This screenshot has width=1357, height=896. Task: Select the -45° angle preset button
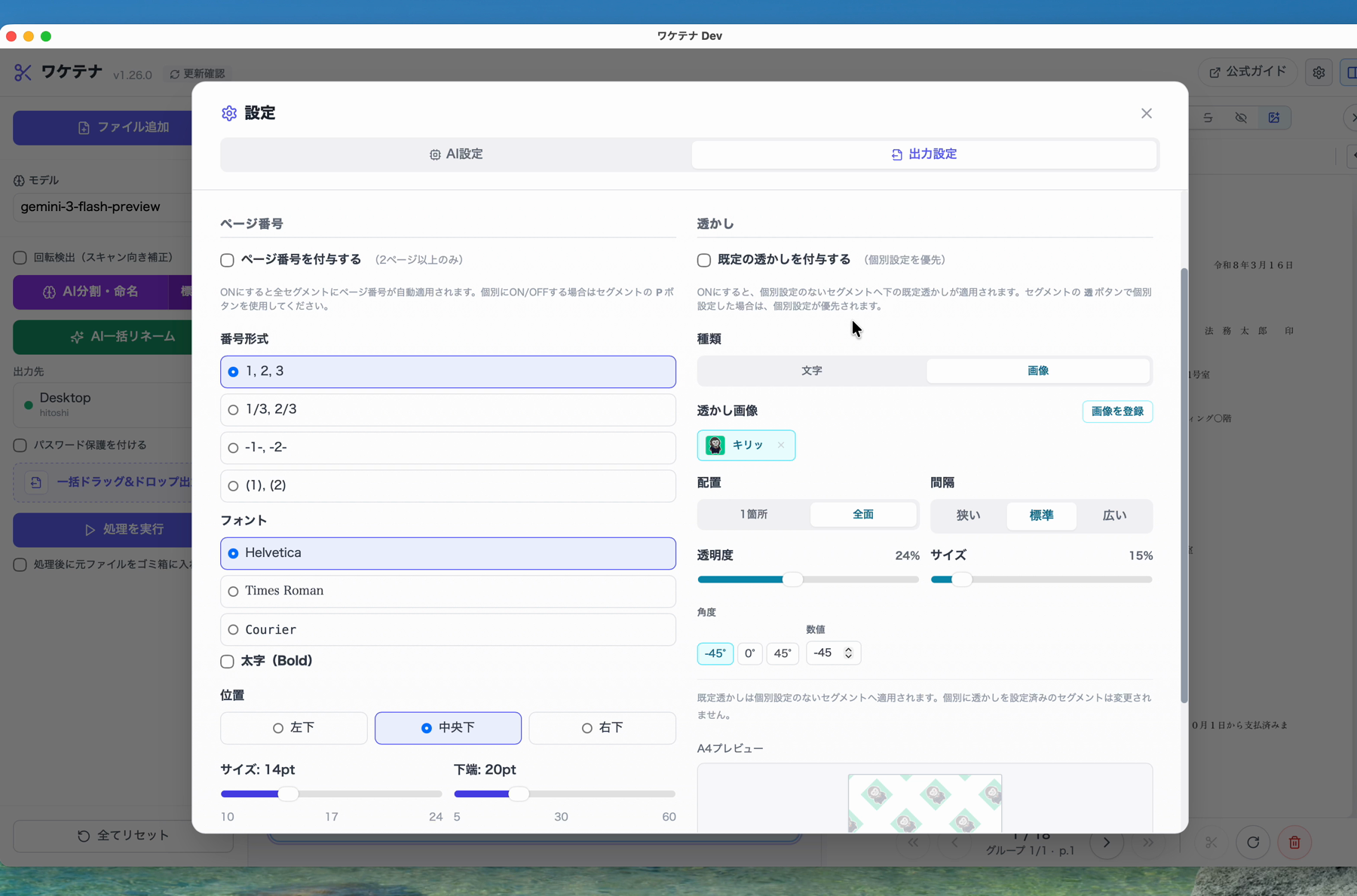[715, 653]
